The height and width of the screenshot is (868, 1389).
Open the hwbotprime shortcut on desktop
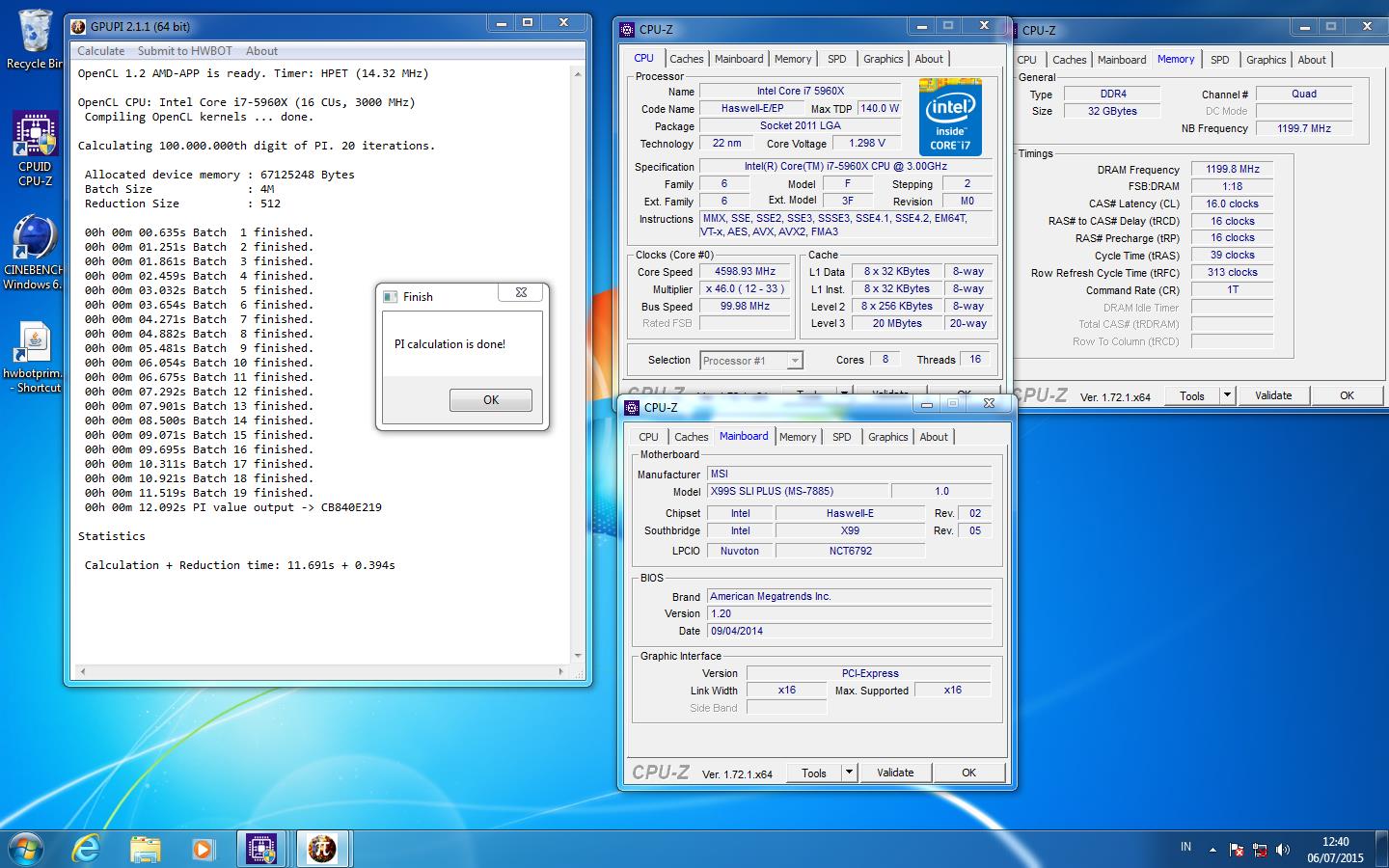coord(33,357)
